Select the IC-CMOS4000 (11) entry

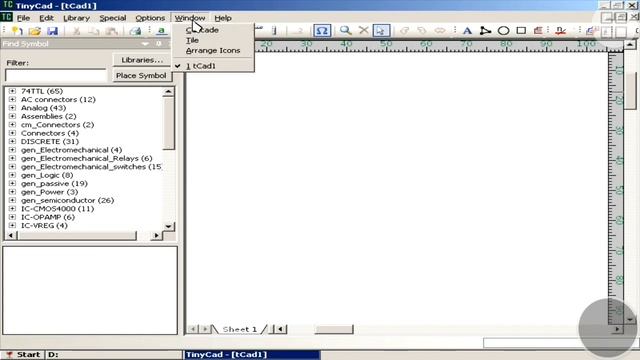point(57,209)
